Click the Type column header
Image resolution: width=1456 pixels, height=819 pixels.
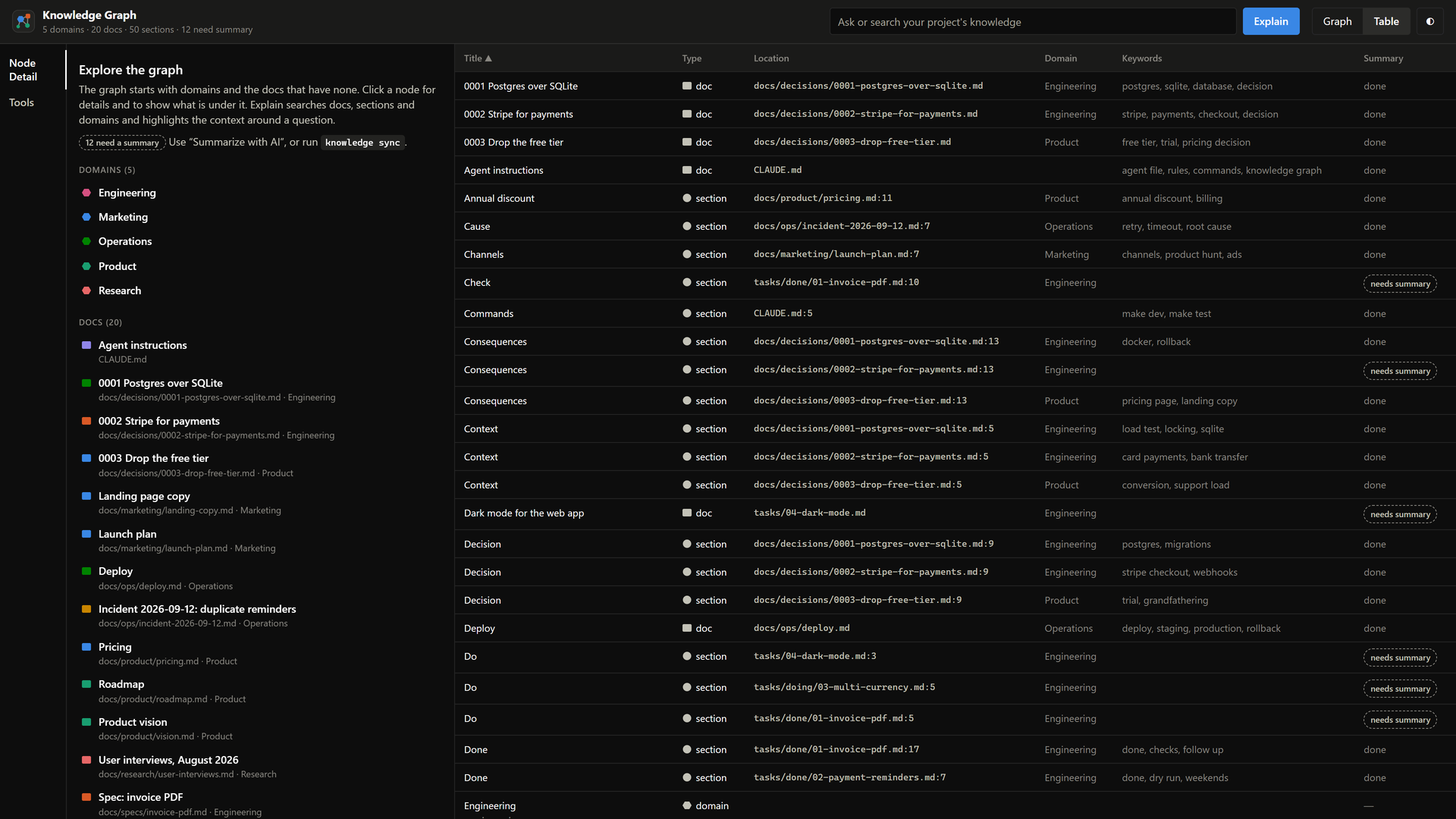tap(692, 58)
